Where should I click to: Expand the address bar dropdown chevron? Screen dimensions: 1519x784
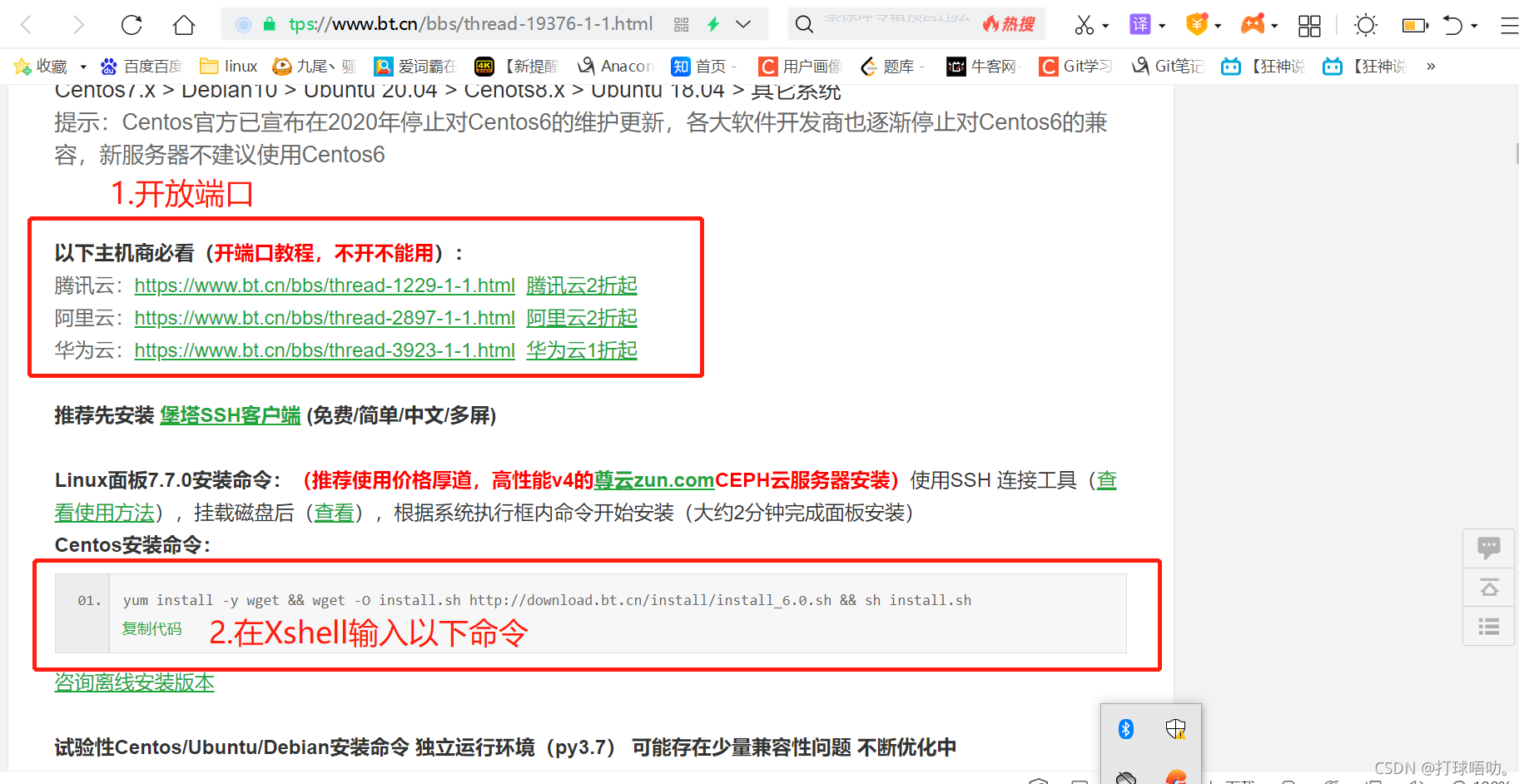(743, 25)
